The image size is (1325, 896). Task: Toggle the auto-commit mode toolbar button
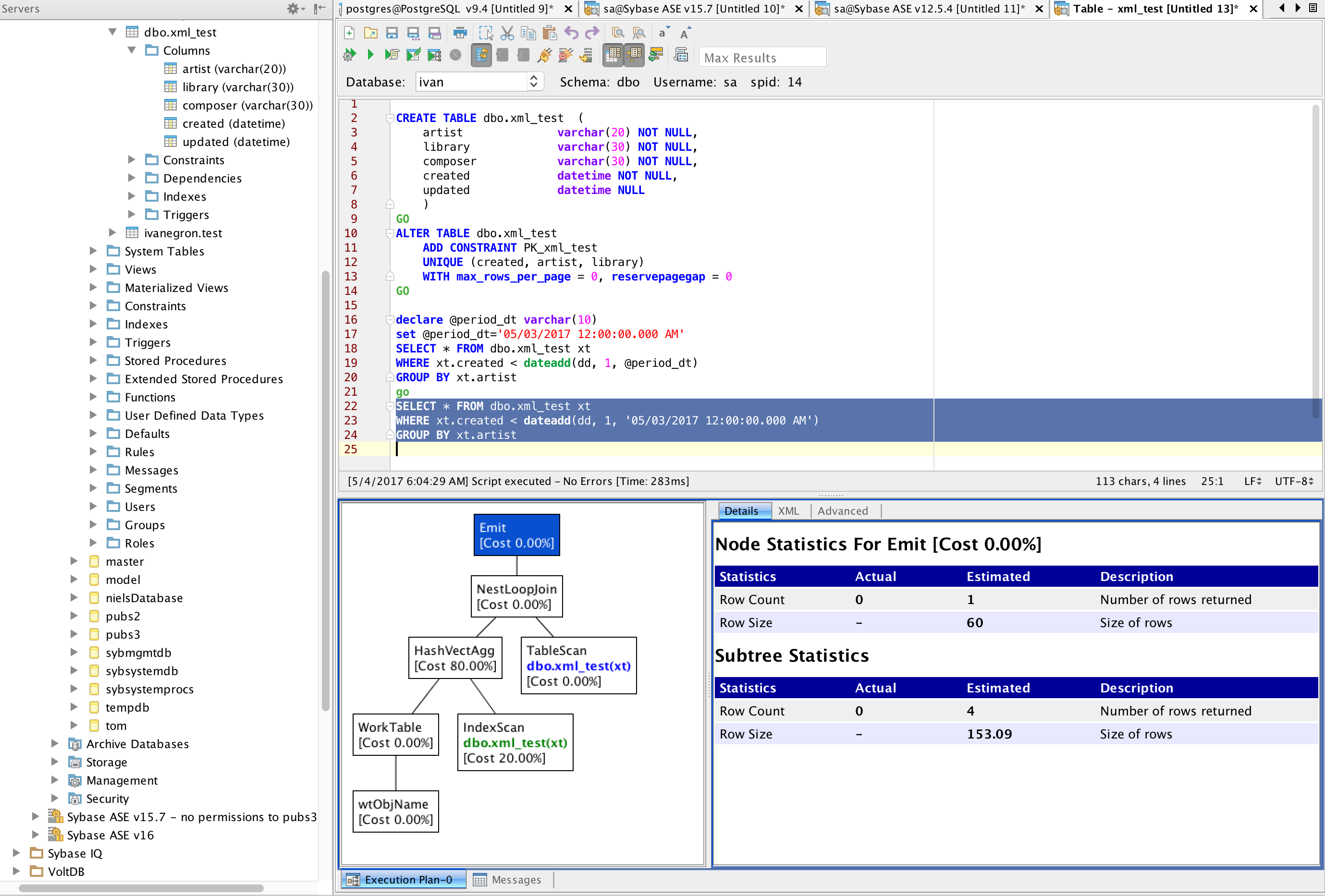pyautogui.click(x=481, y=55)
